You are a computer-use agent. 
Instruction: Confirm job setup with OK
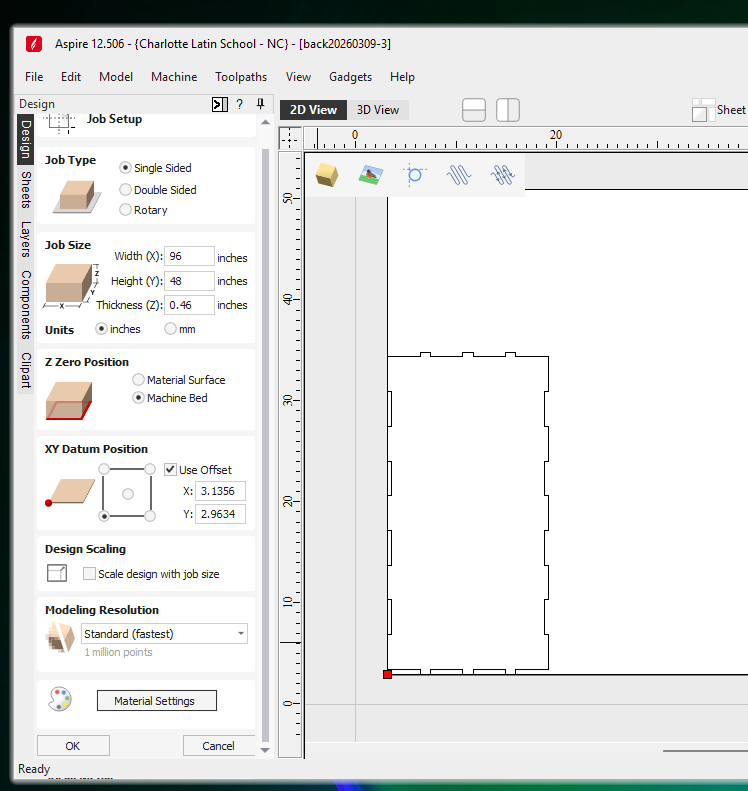(73, 746)
